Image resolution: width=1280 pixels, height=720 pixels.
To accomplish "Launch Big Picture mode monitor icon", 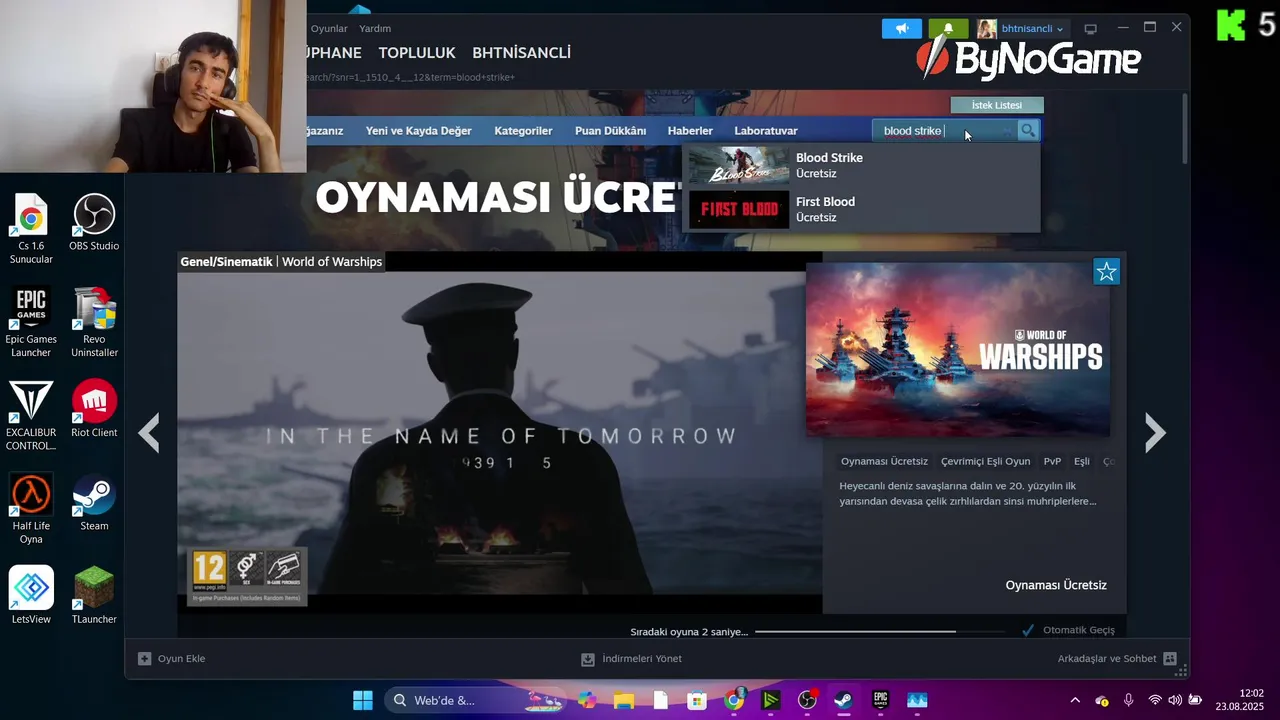I will click(1090, 29).
